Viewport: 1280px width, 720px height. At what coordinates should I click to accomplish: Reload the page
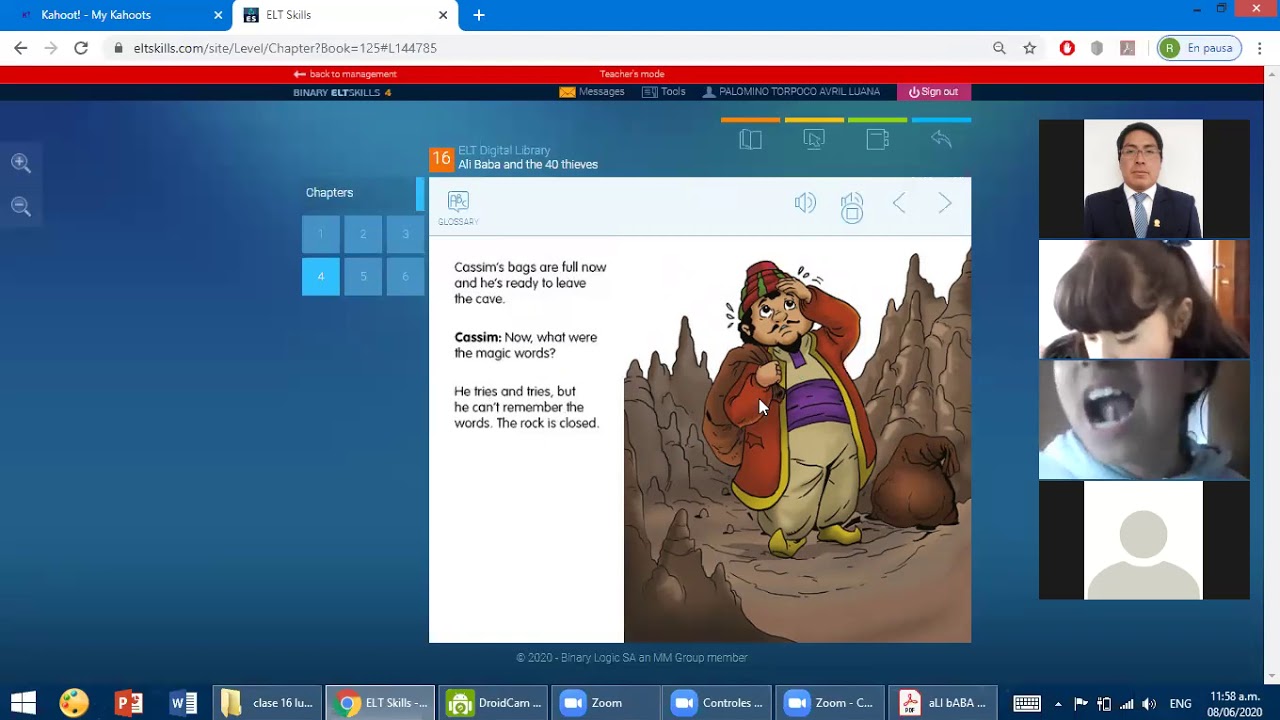81,48
